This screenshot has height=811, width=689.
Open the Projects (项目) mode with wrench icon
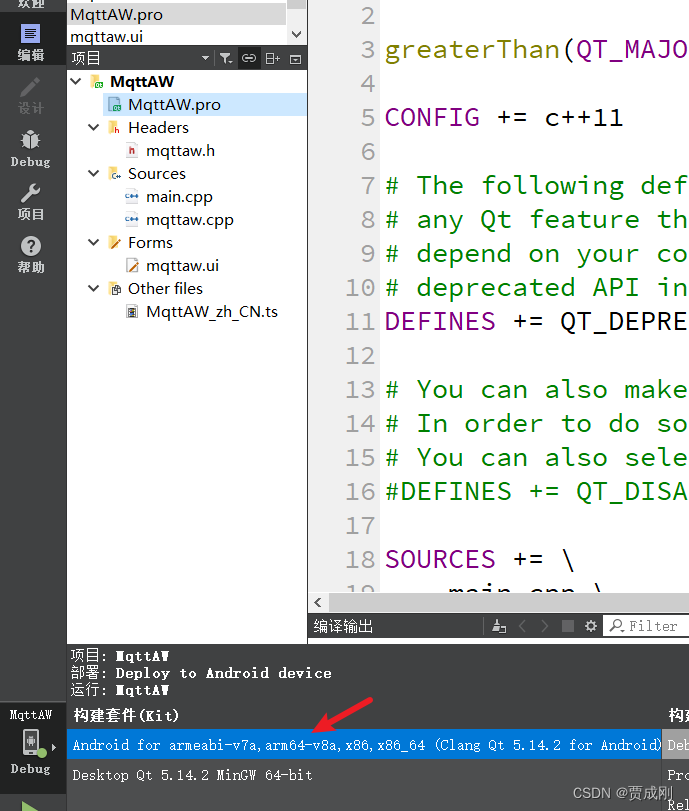click(31, 202)
